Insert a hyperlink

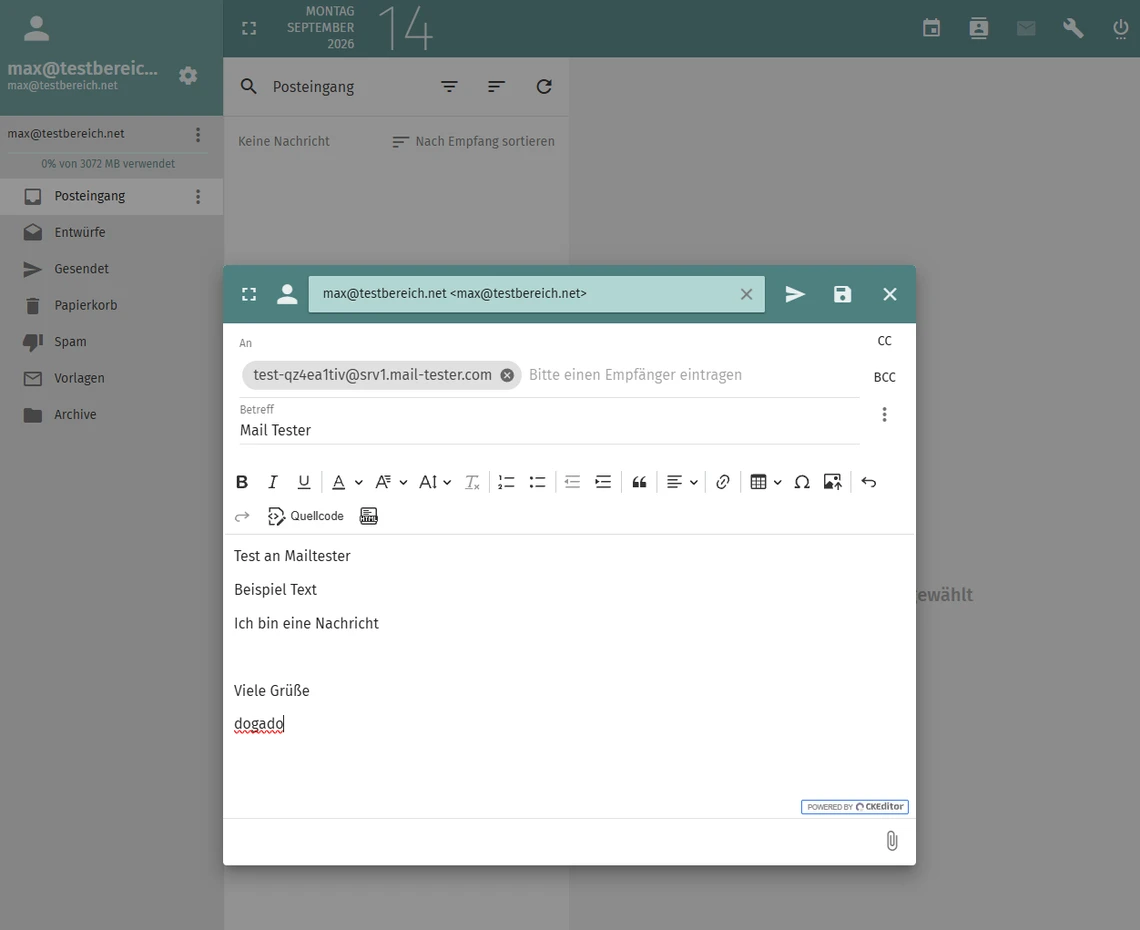[x=722, y=482]
